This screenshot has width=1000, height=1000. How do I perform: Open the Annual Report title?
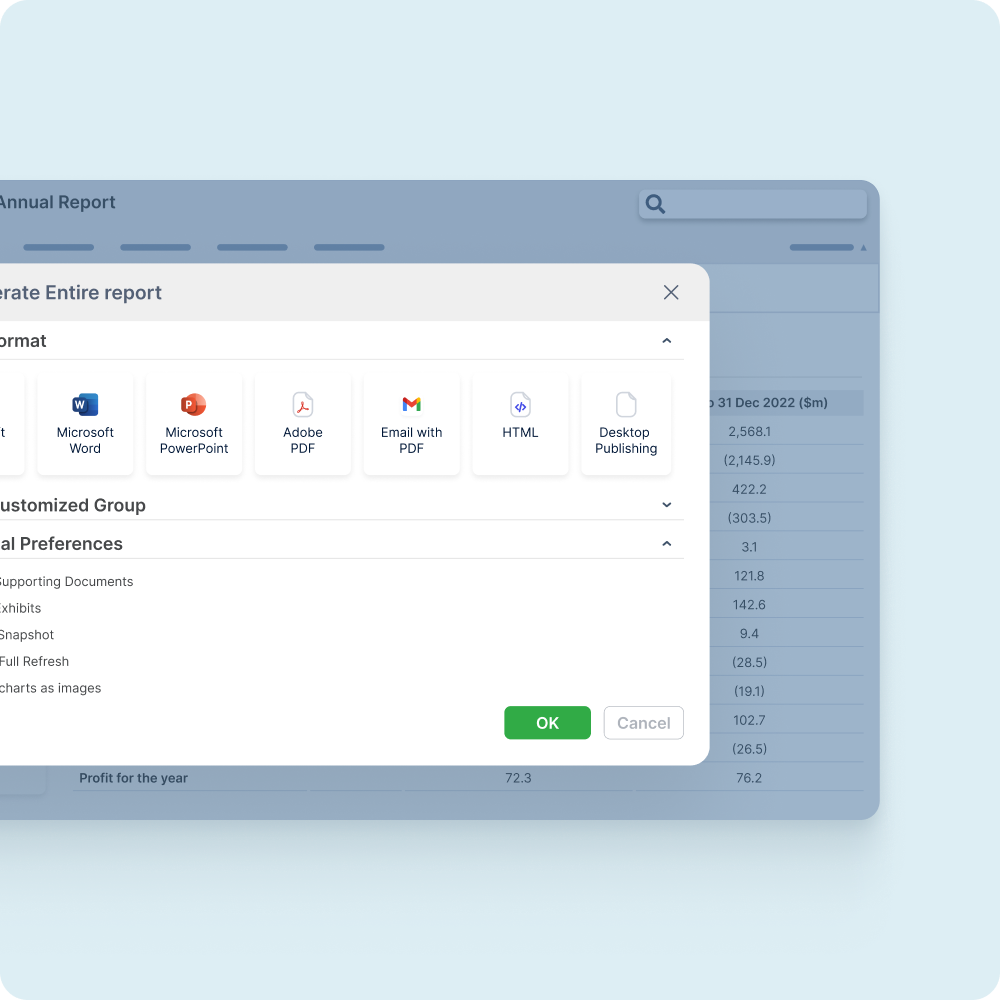click(56, 202)
